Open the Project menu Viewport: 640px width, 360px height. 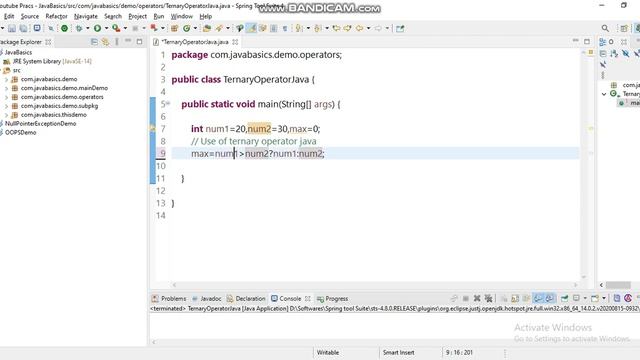click(x=137, y=16)
